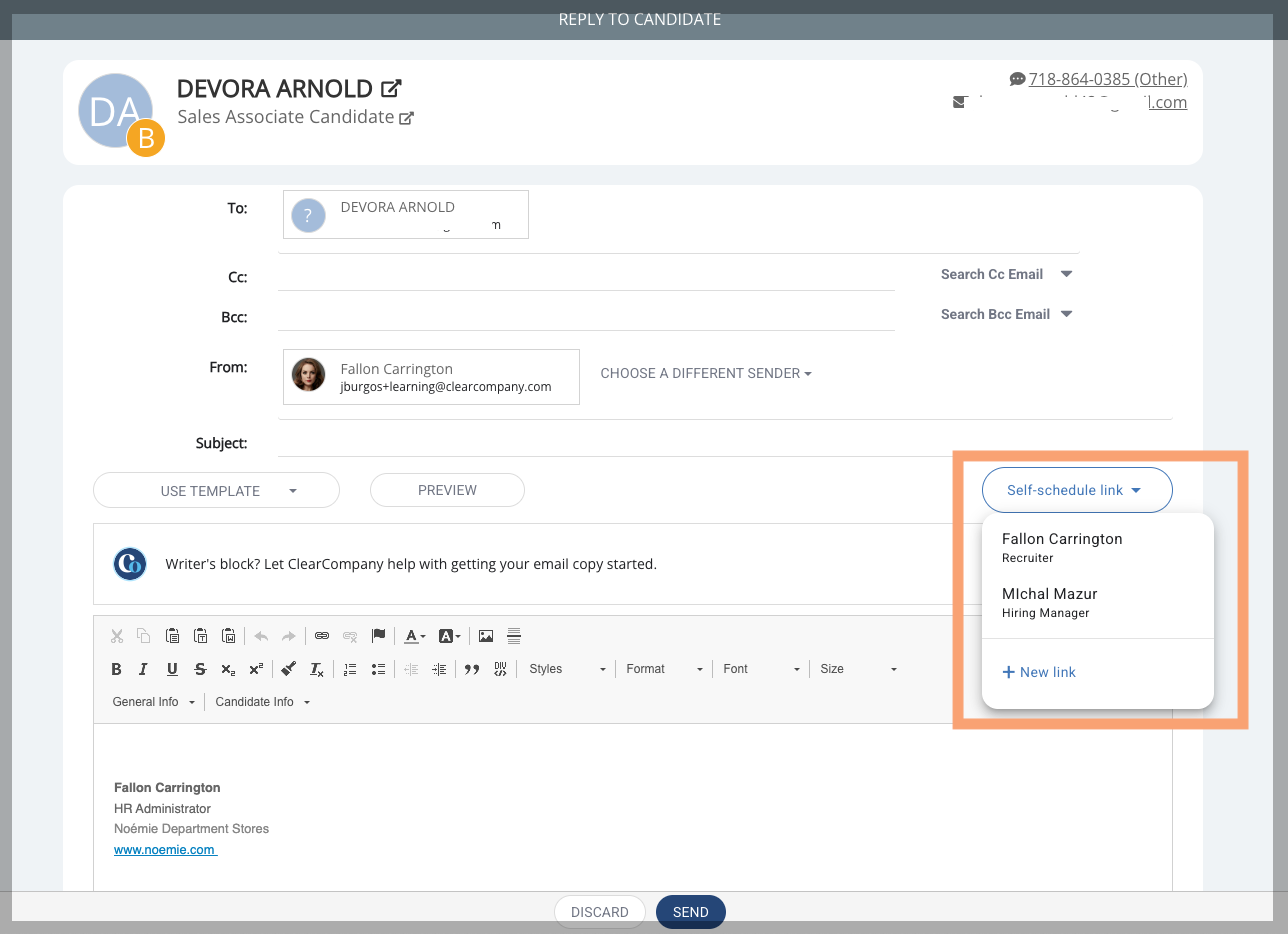Expand the Search Bcc Email dropdown
1288x934 pixels.
1006,314
